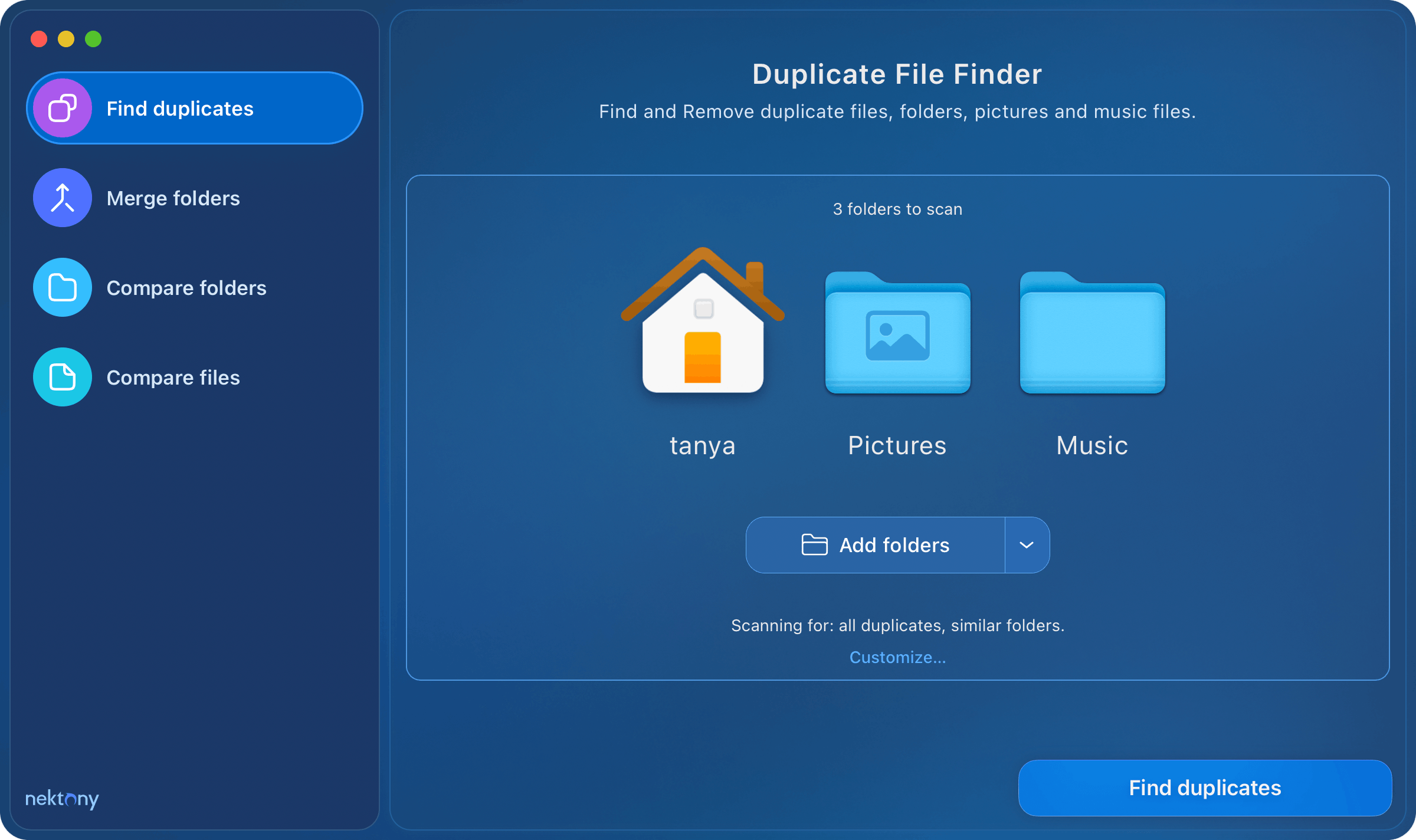1416x840 pixels.
Task: Open the Find duplicates sidebar section
Action: coord(195,109)
